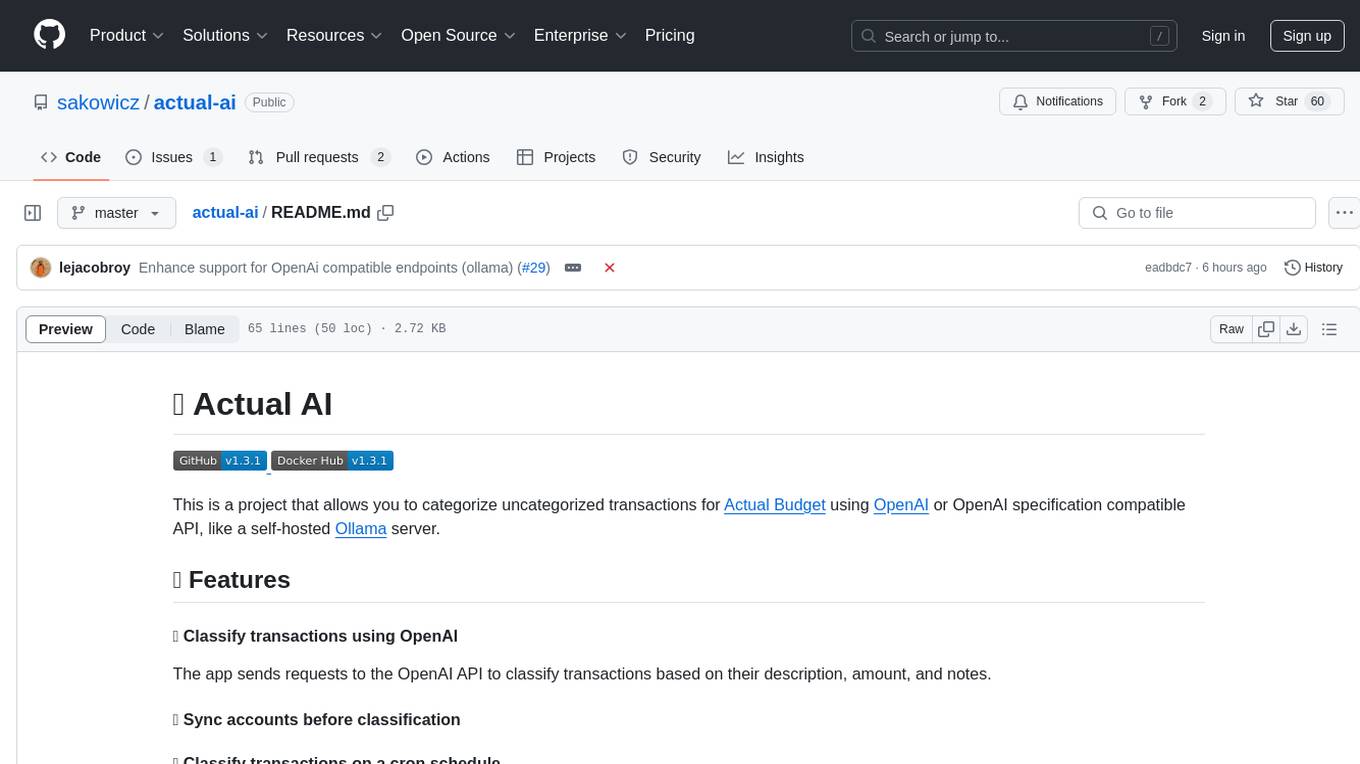Open the document outline

tap(1329, 329)
